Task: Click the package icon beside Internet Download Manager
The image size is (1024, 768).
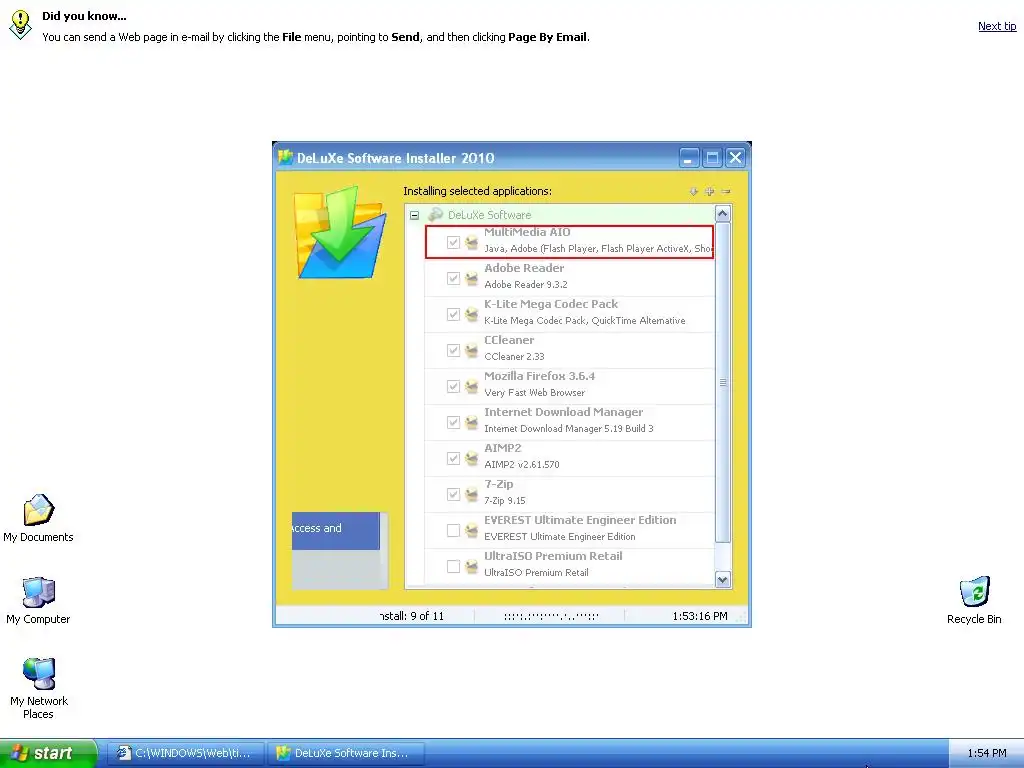Action: 472,422
